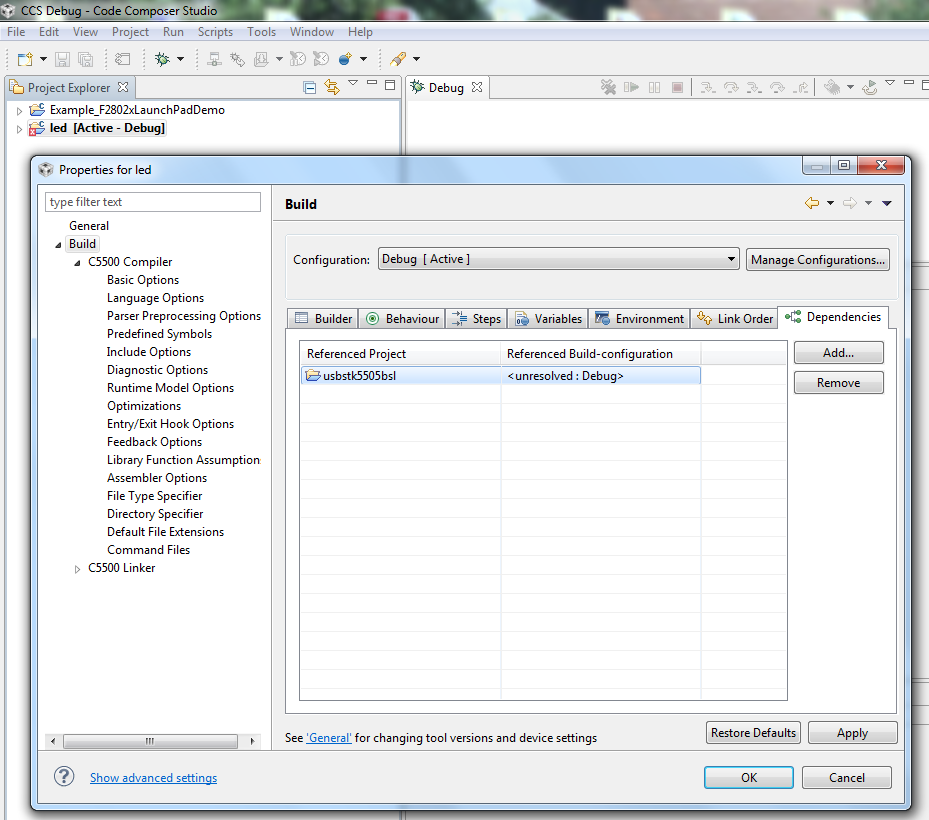Expand the C5500 Linker node
929x820 pixels.
tap(78, 569)
